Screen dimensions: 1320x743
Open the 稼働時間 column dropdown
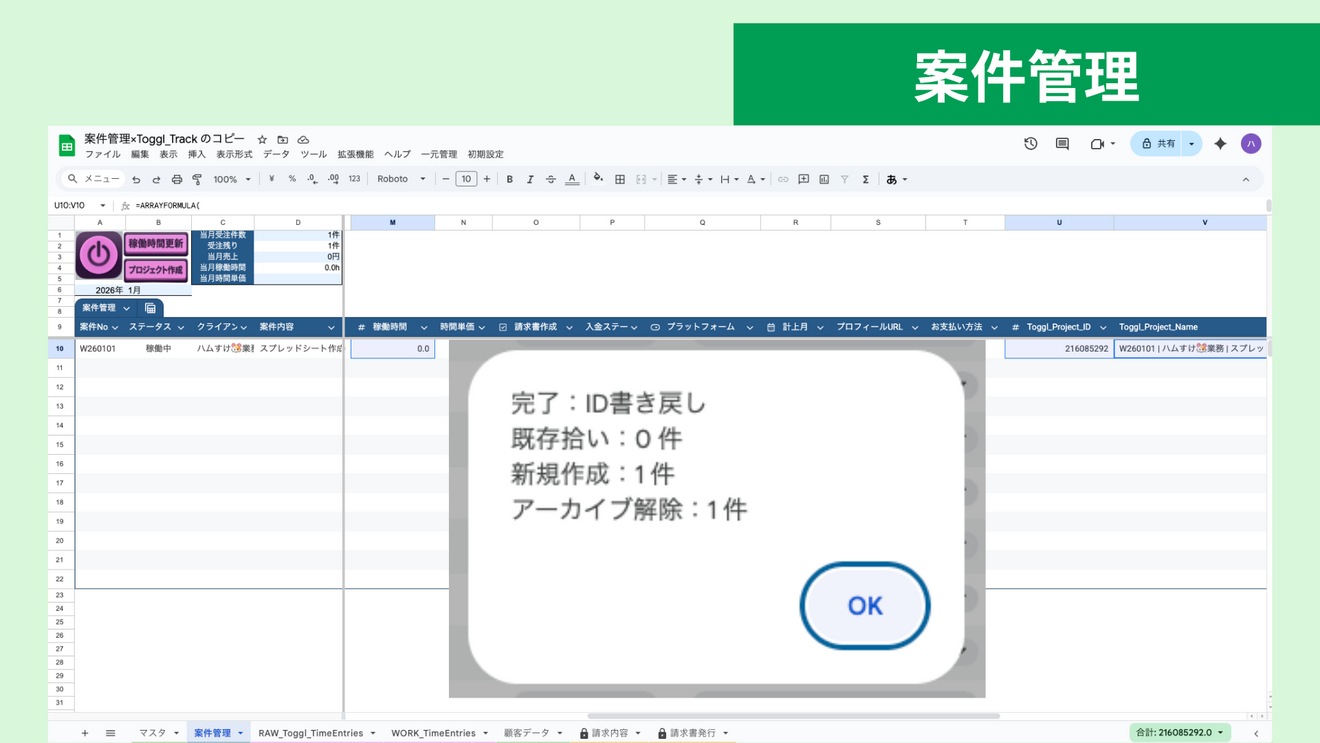tap(424, 327)
